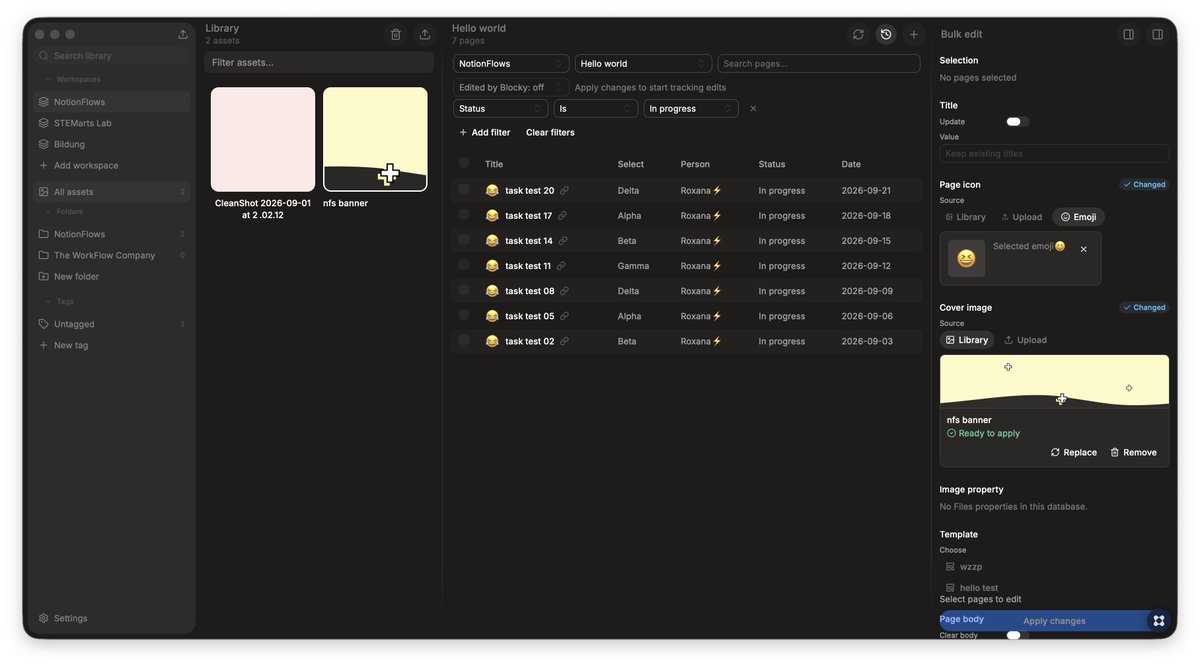This screenshot has width=1200, height=667.
Task: Open the NotionFlows workspace dropdown above the table
Action: (511, 63)
